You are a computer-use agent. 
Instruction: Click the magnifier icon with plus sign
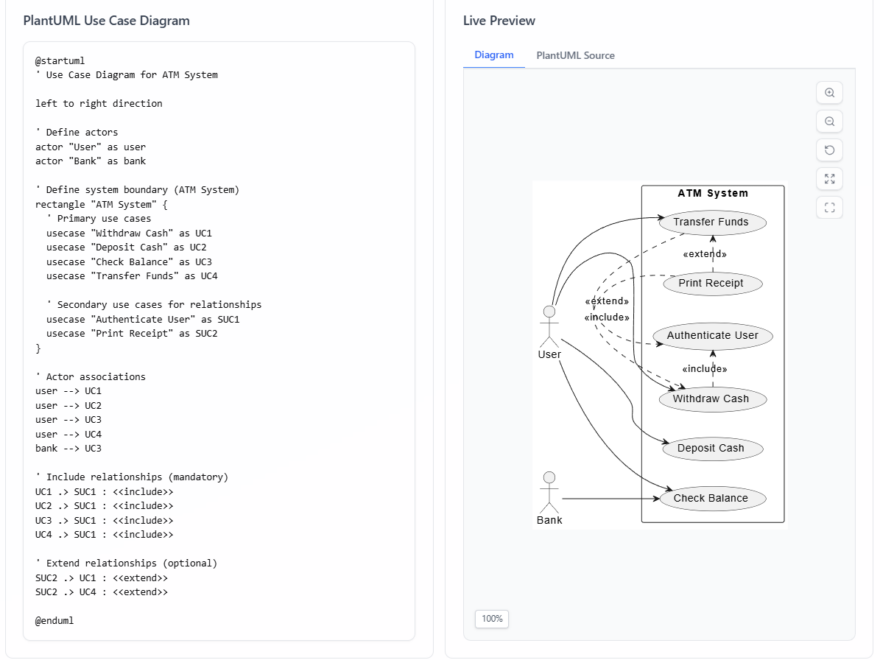tap(829, 92)
